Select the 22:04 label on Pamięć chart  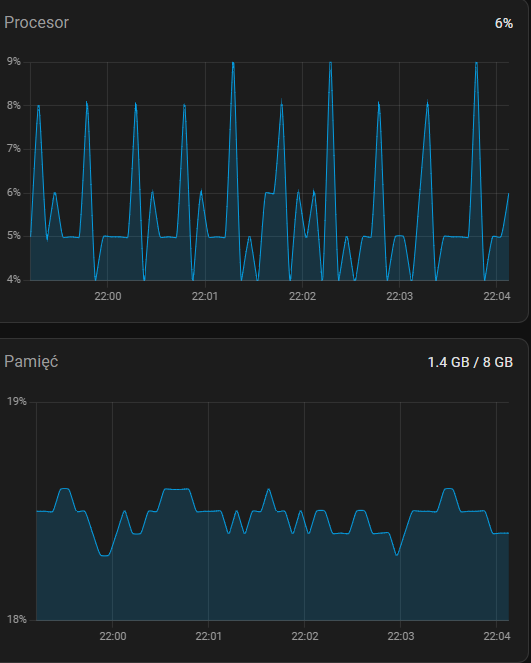pyautogui.click(x=497, y=636)
